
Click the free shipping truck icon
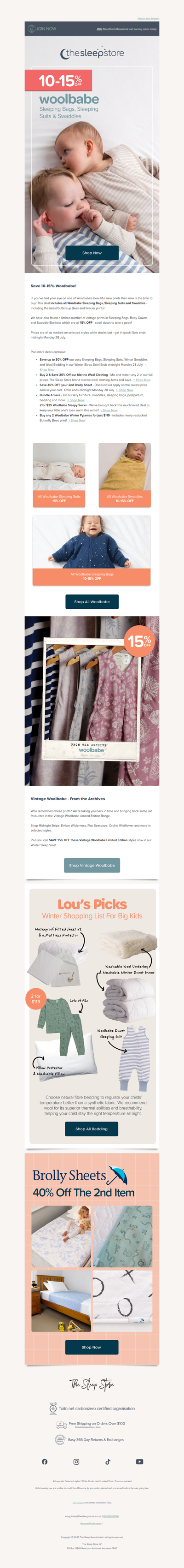(x=61, y=1425)
